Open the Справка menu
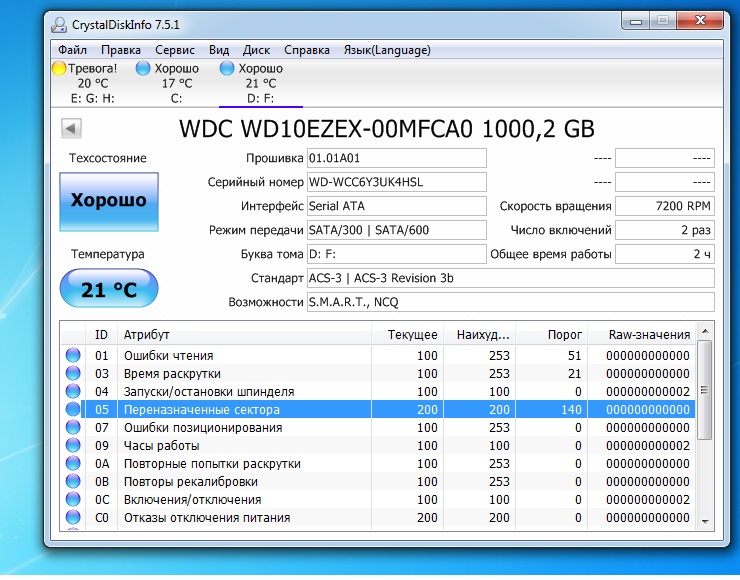This screenshot has width=740, height=580. 307,50
